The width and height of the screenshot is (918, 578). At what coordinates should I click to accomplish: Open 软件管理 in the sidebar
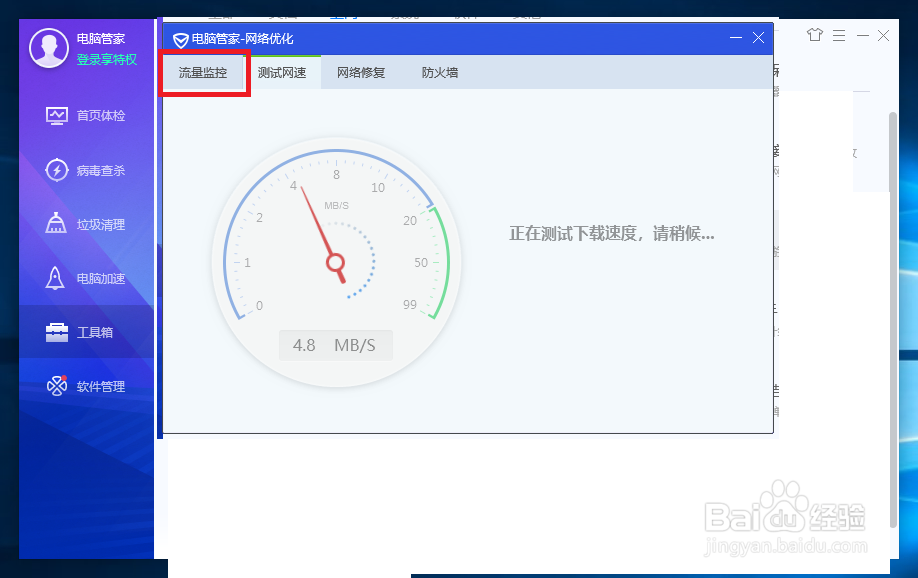[x=87, y=386]
